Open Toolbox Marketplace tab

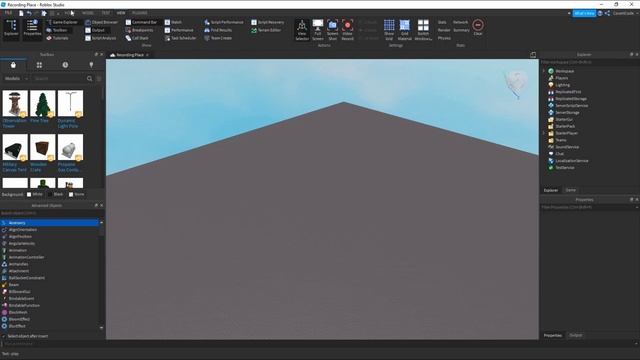(x=13, y=65)
